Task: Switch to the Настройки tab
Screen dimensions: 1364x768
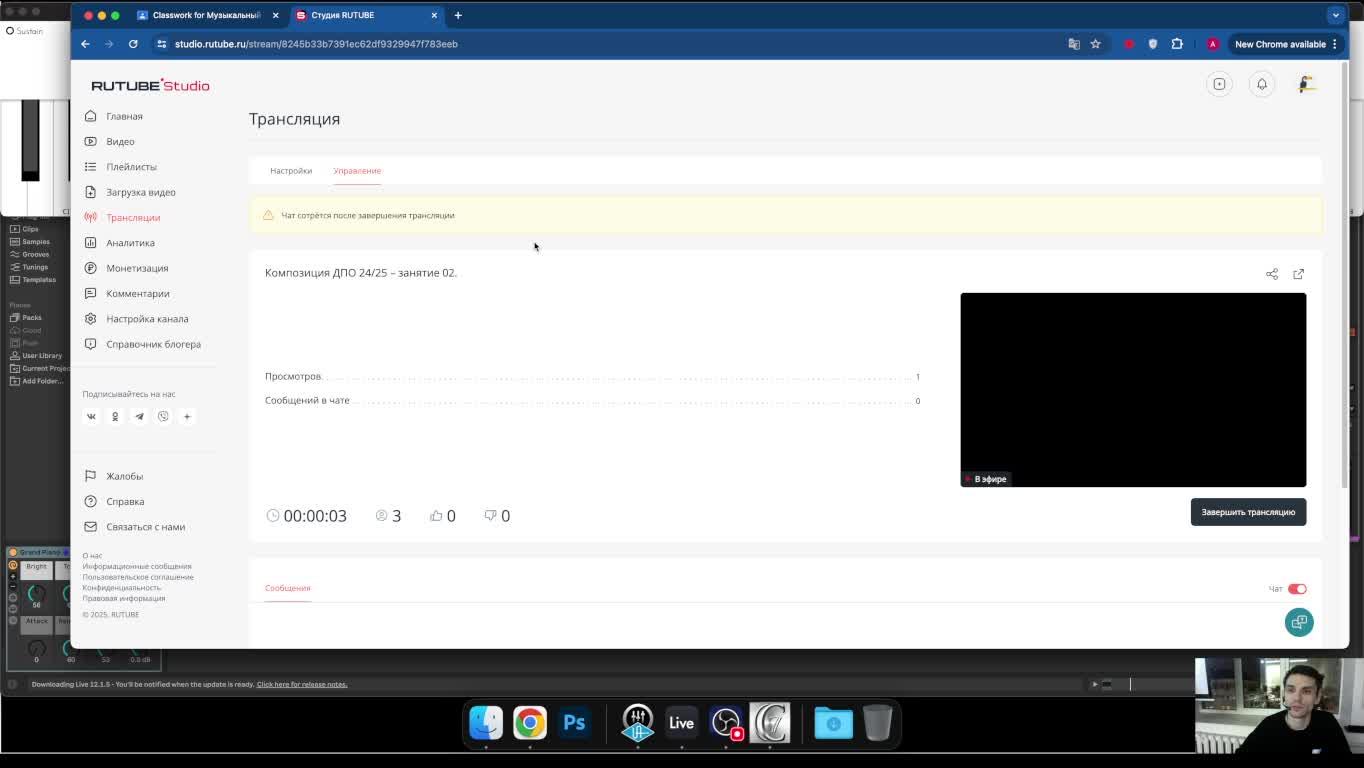Action: pyautogui.click(x=291, y=171)
